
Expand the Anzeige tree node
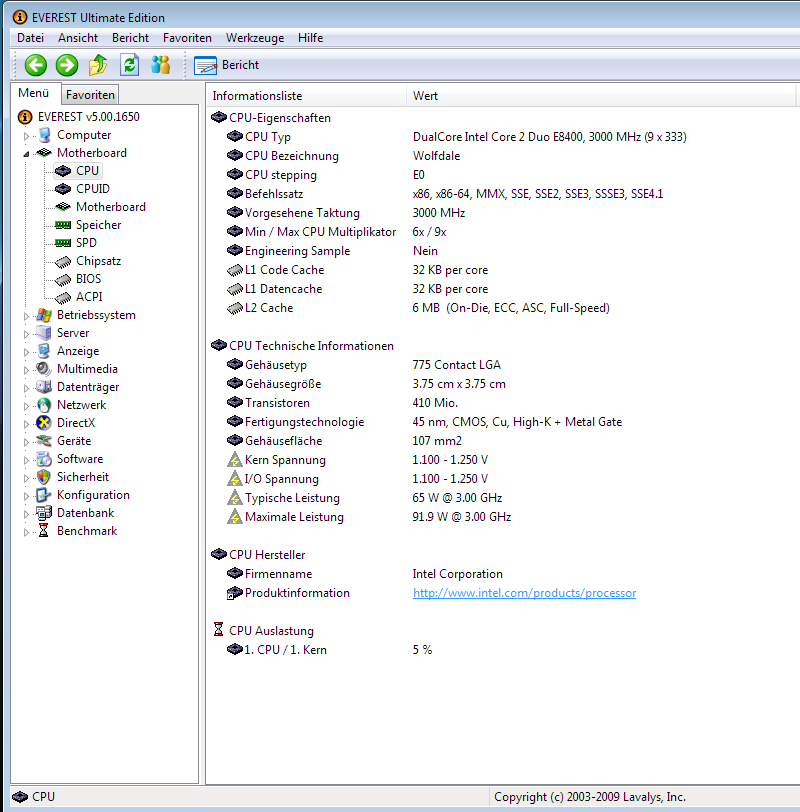click(26, 352)
